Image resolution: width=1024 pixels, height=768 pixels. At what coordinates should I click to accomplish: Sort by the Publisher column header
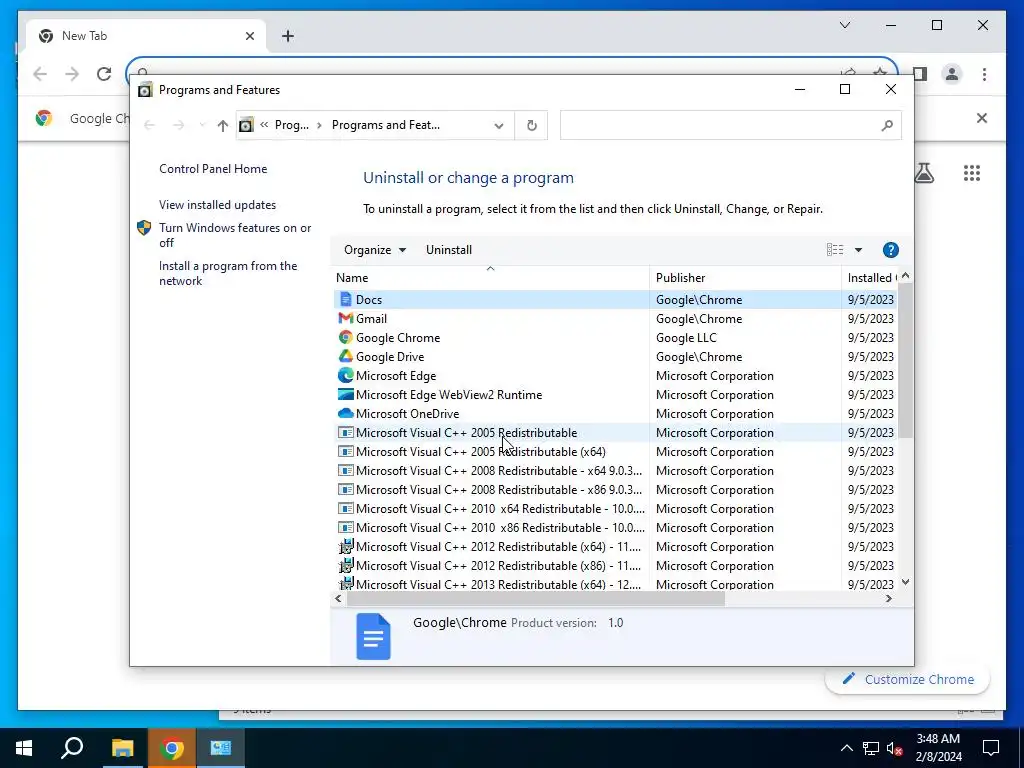pyautogui.click(x=745, y=278)
